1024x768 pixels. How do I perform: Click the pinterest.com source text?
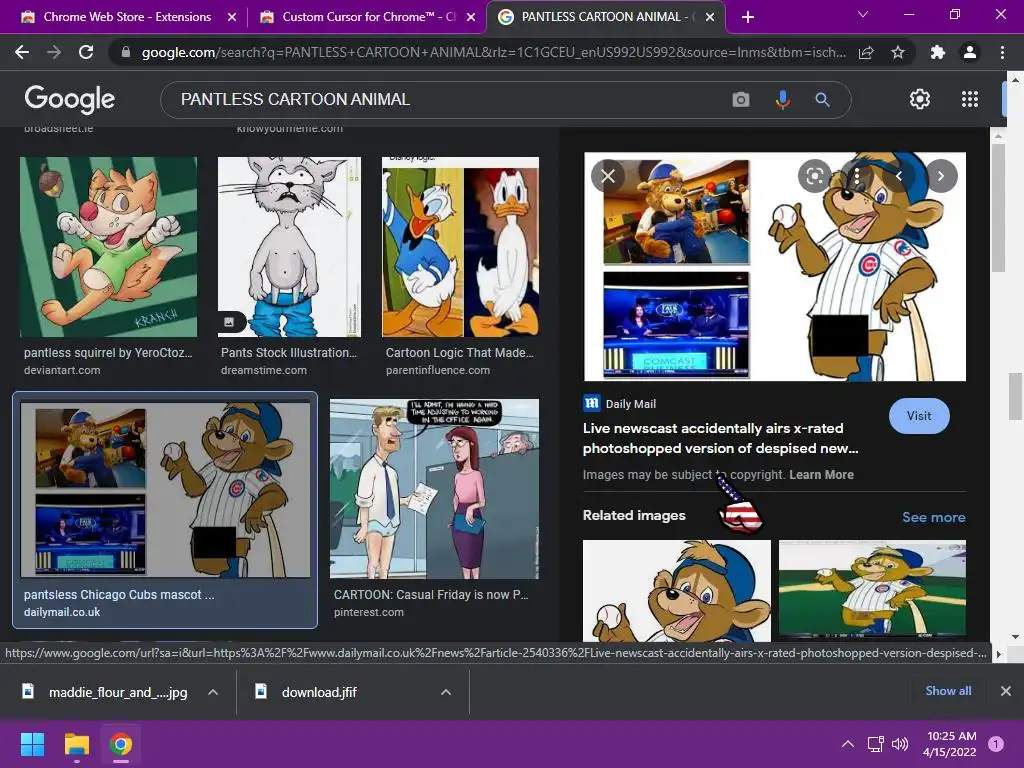[x=369, y=613]
